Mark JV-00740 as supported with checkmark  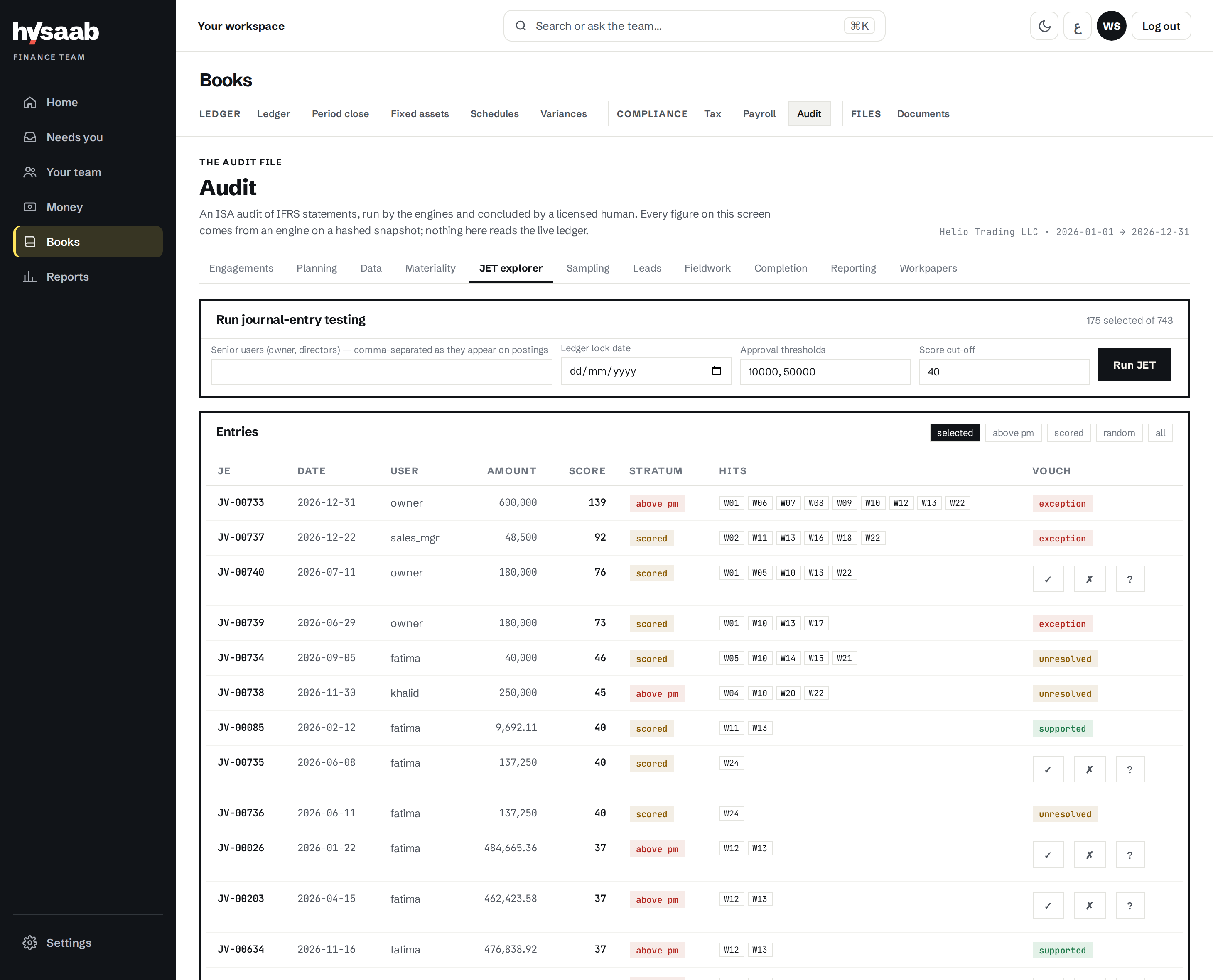click(1048, 579)
